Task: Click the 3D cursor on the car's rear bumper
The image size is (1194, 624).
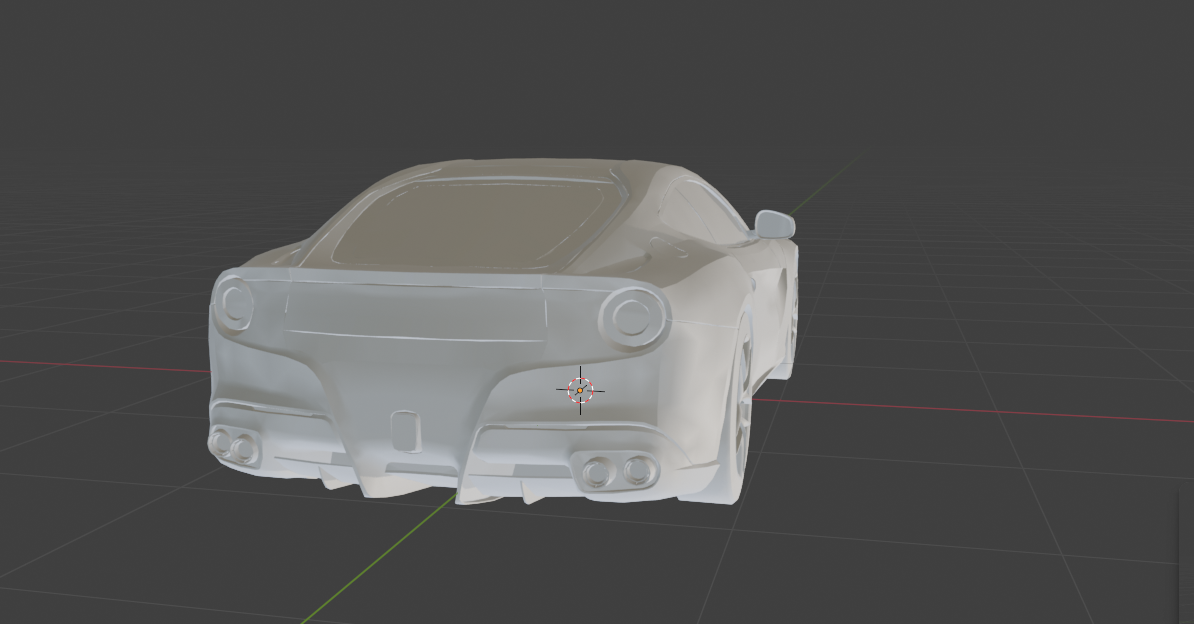Action: 580,391
